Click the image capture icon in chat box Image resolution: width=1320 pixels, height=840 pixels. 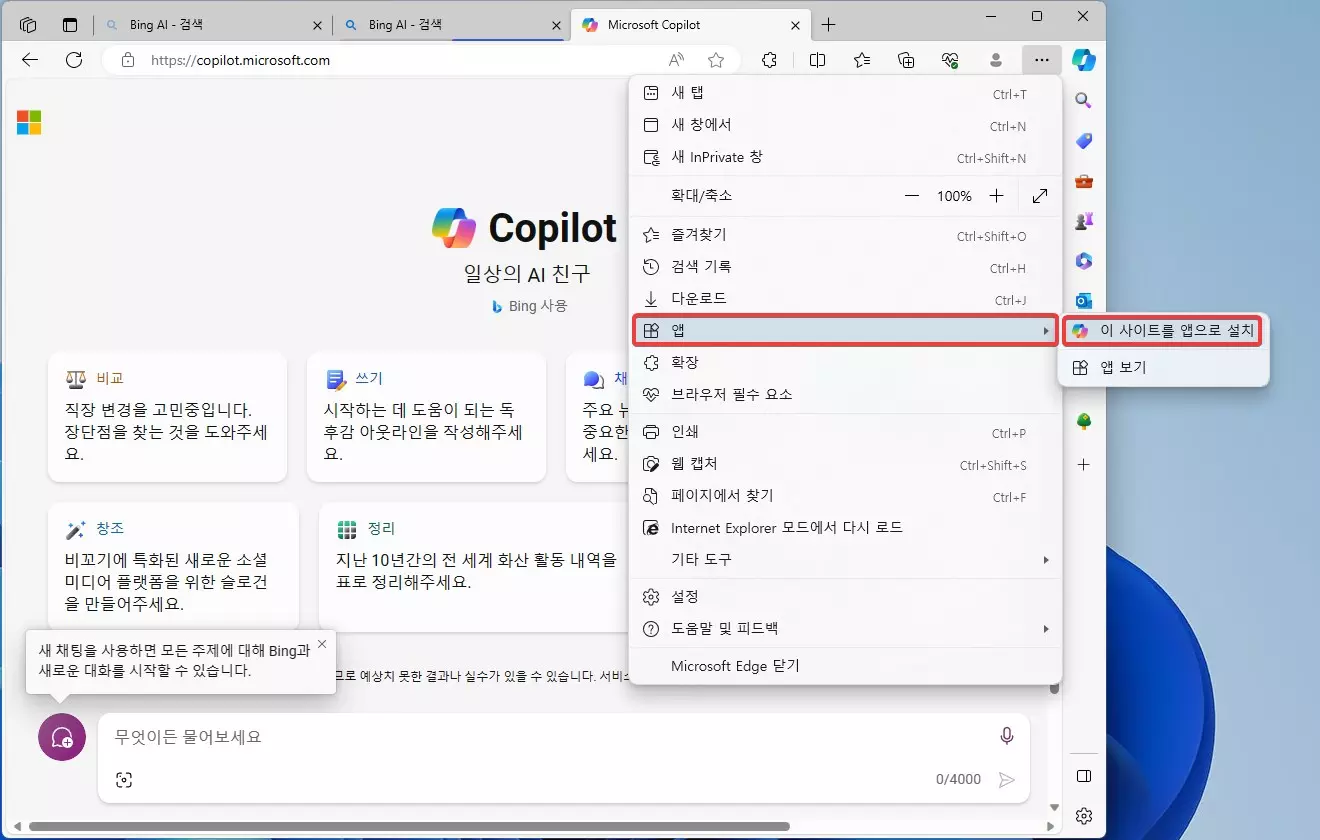[124, 779]
